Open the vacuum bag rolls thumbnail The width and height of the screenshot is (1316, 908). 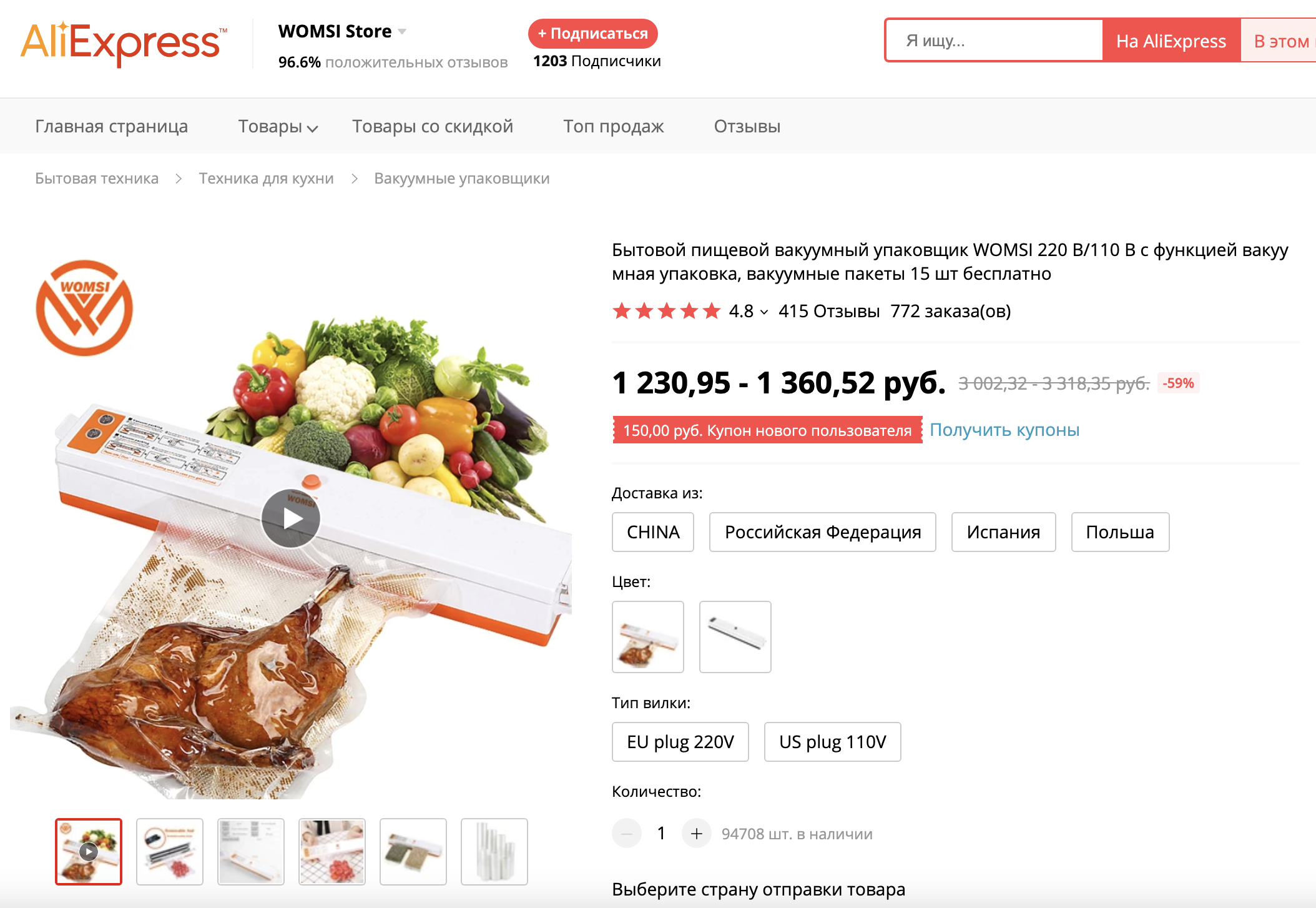494,852
